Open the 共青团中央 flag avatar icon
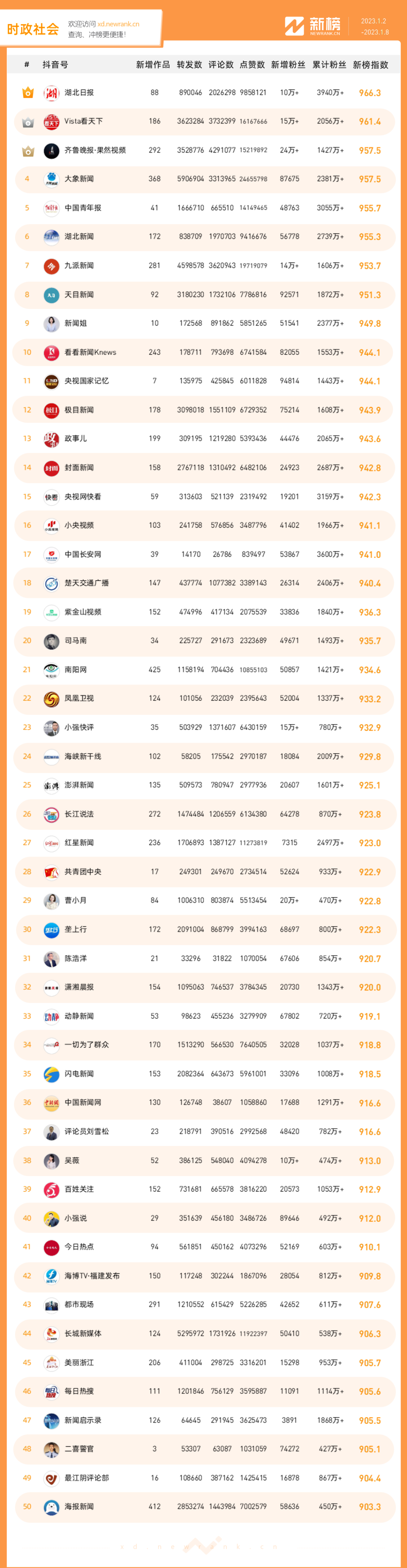 [51, 872]
